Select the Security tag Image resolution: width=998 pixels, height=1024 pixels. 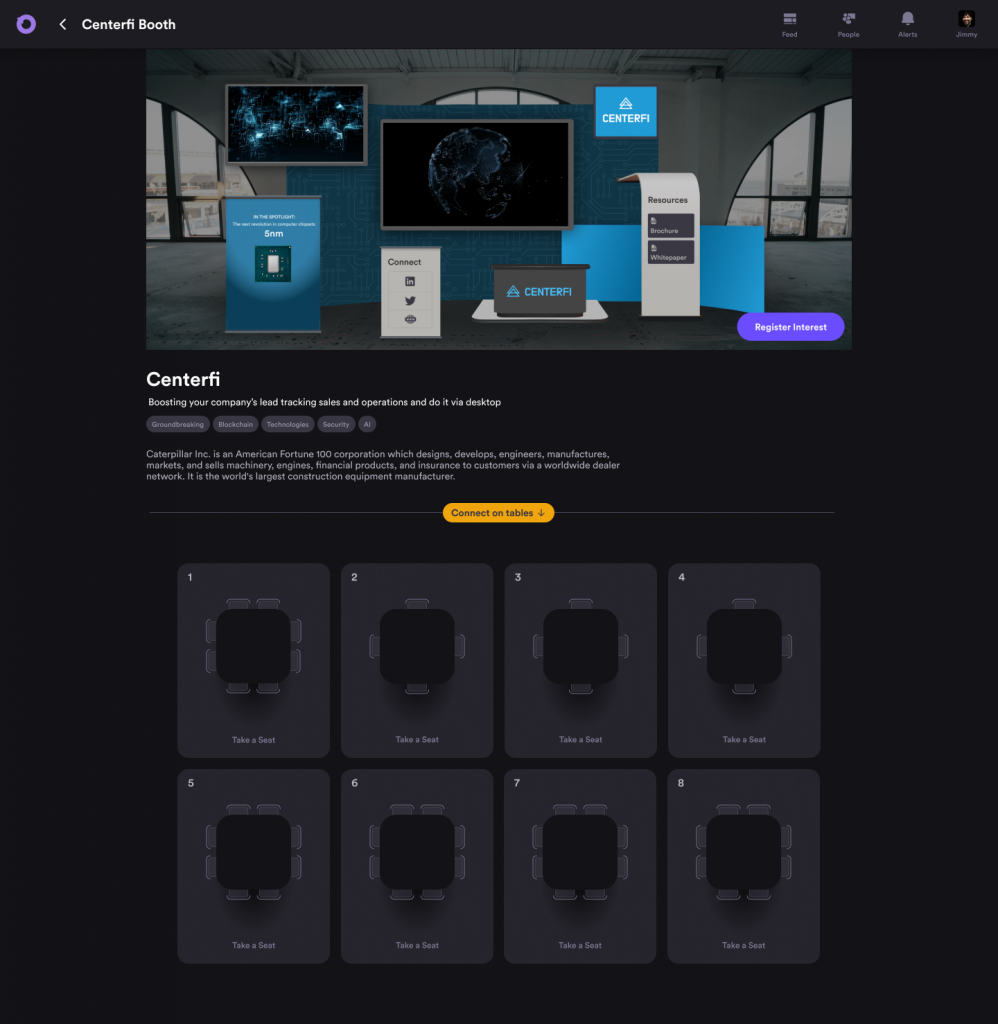[x=336, y=424]
